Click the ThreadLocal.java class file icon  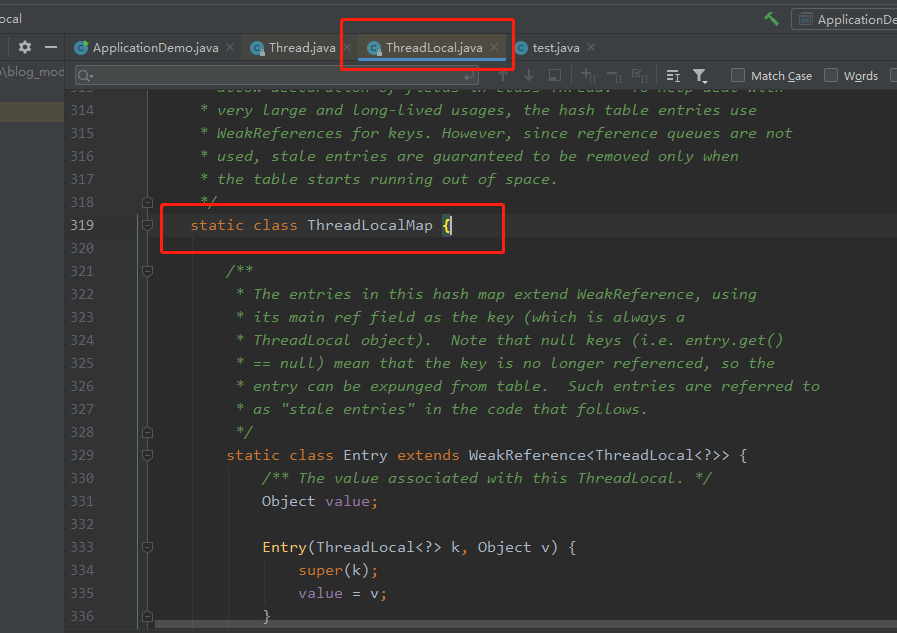[x=374, y=49]
